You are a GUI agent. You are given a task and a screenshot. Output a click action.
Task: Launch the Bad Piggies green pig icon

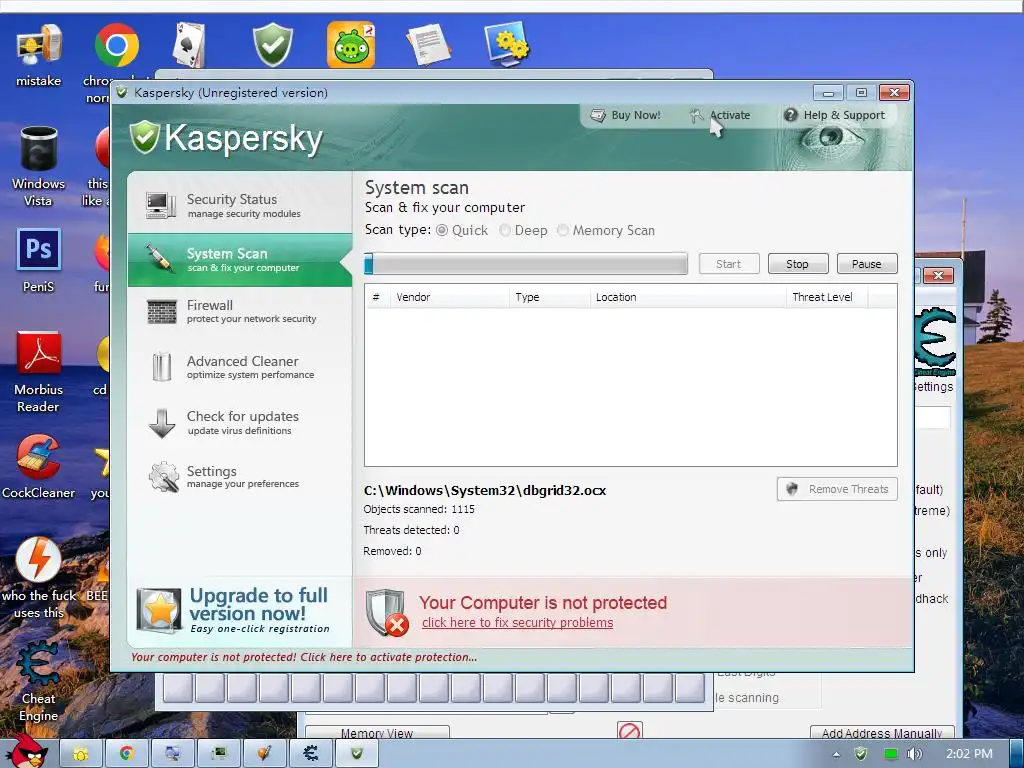tap(351, 44)
